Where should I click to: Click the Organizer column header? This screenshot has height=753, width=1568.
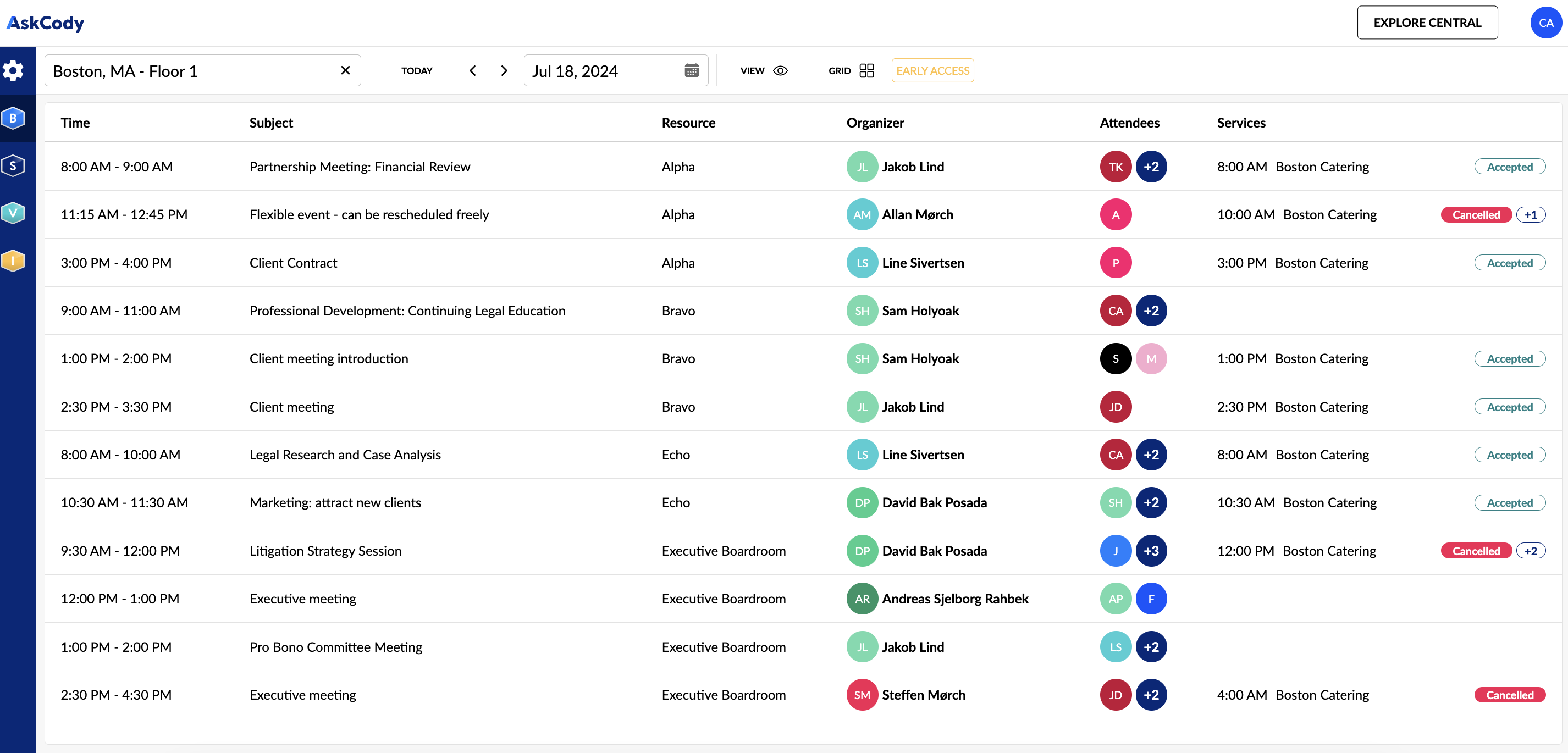click(x=875, y=123)
